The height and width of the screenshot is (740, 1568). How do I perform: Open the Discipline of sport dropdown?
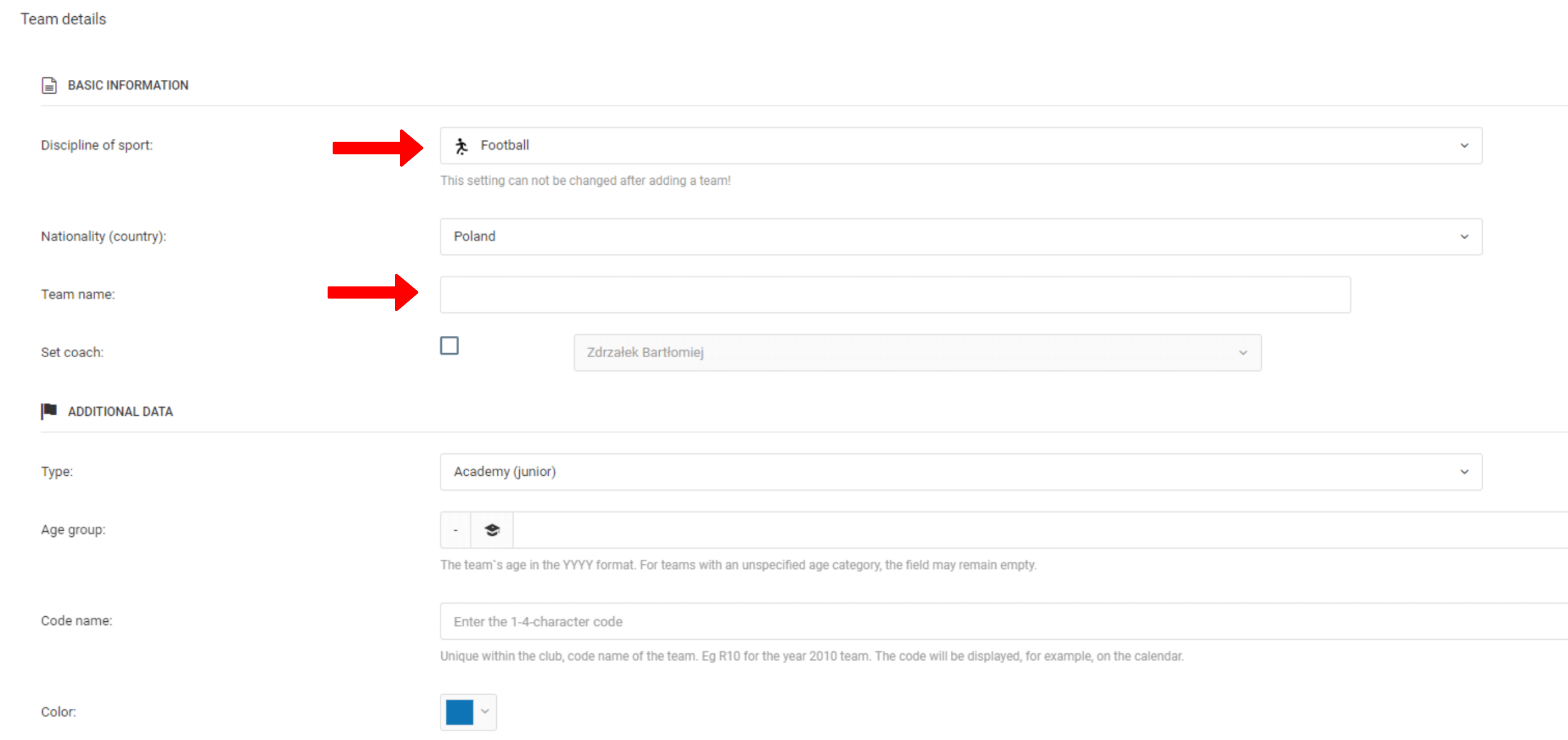(x=913, y=146)
